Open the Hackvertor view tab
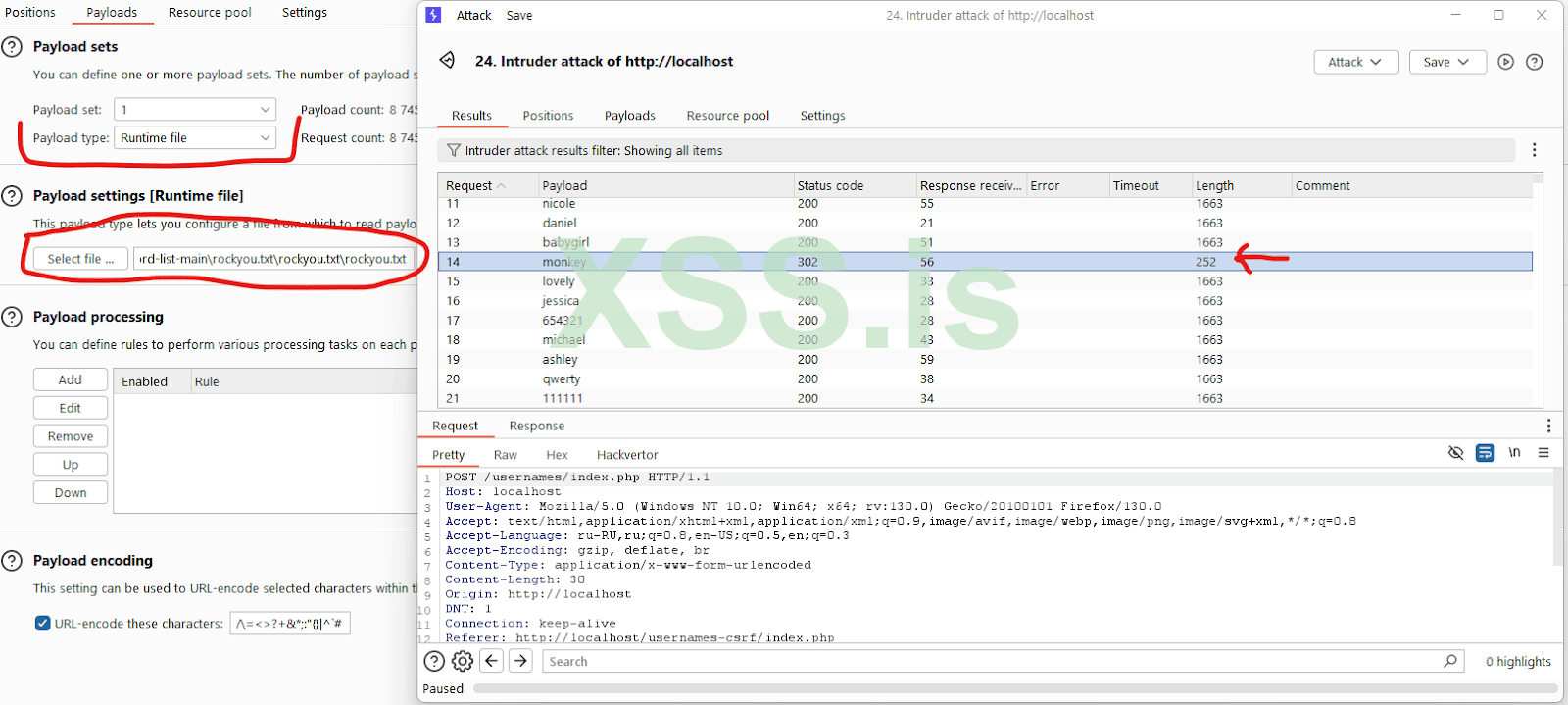The width and height of the screenshot is (1568, 705). tap(627, 455)
